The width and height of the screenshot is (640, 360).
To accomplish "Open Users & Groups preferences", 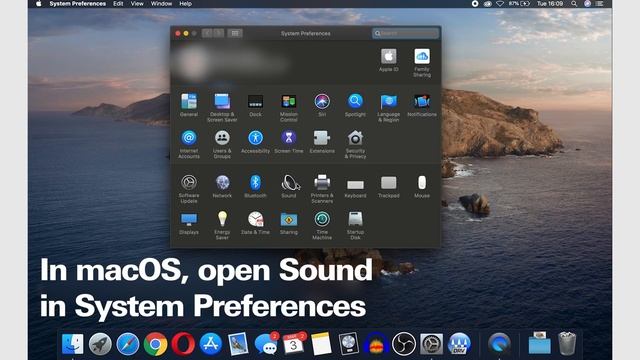I will (x=222, y=144).
